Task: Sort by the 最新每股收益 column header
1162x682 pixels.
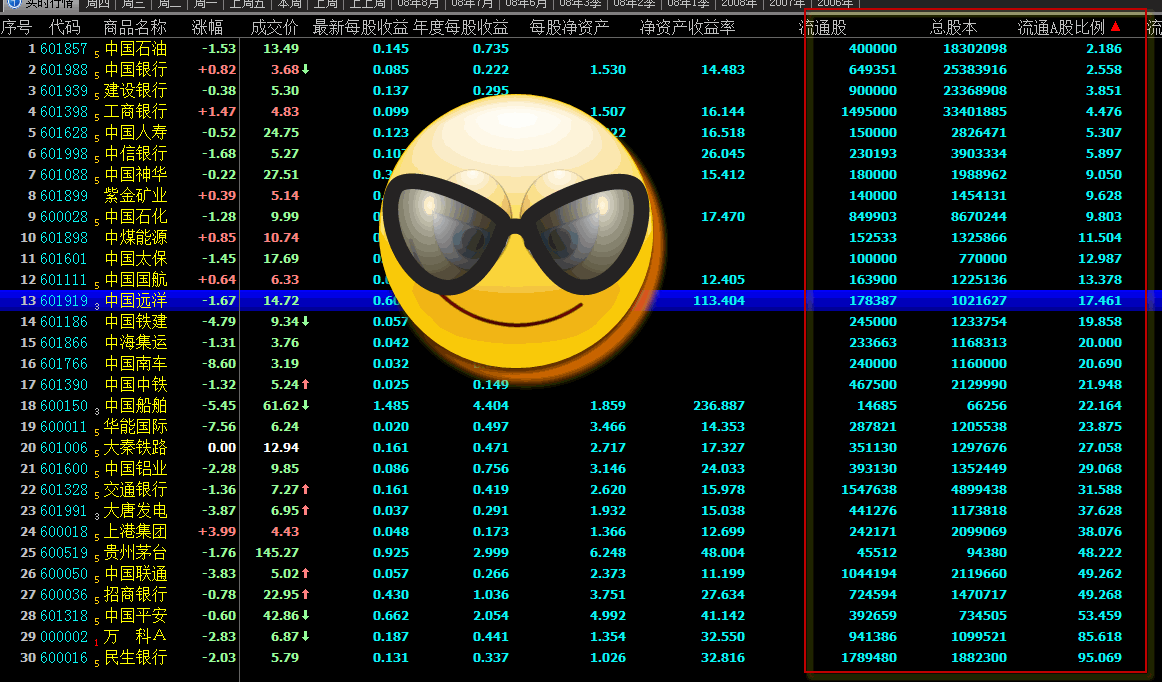Action: 360,27
